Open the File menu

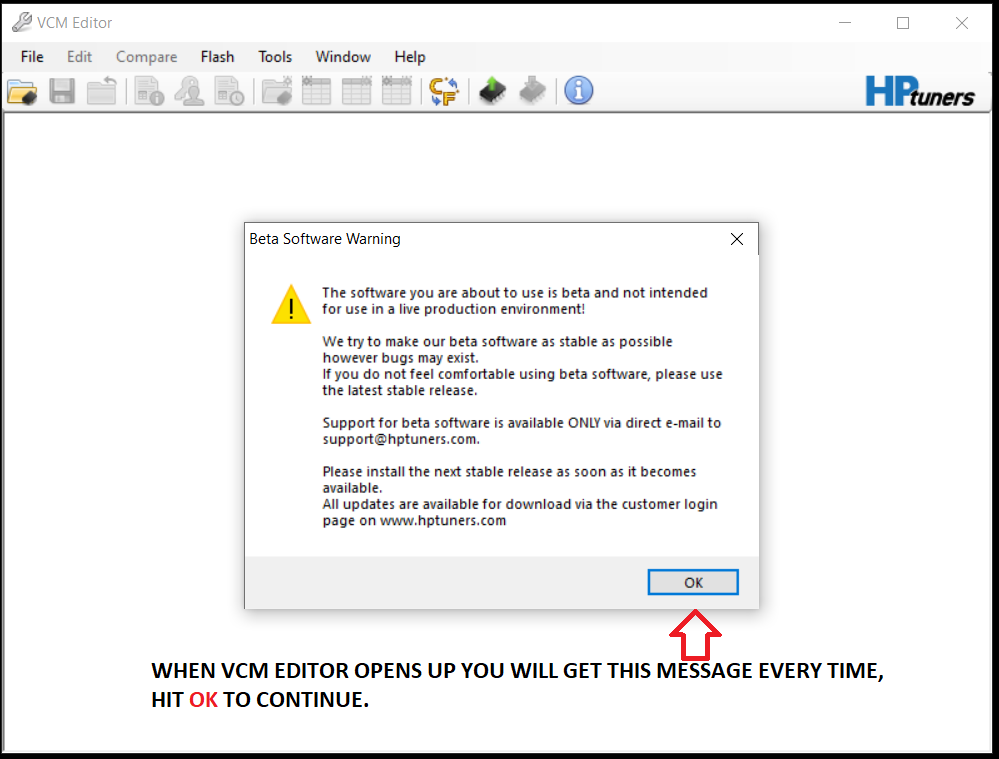(x=32, y=57)
